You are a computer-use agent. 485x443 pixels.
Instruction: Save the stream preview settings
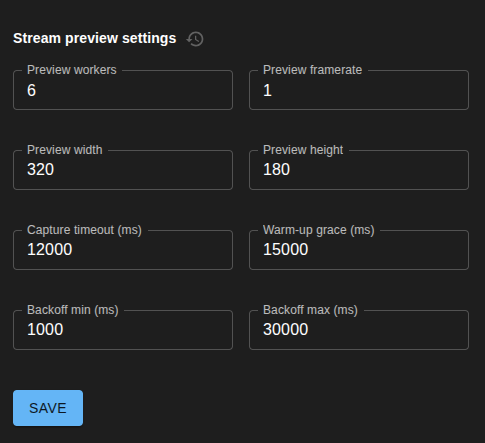point(48,408)
